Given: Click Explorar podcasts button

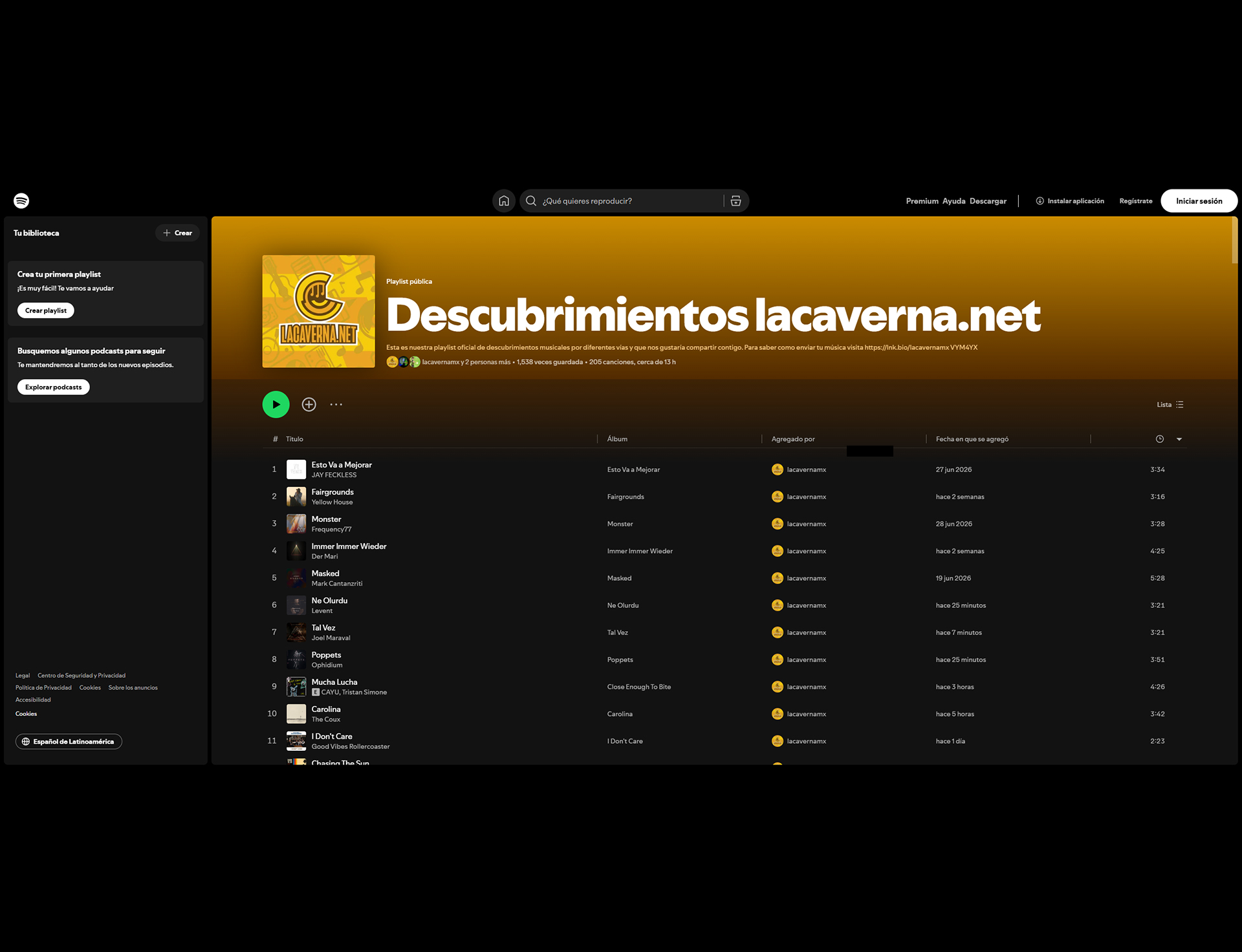Looking at the screenshot, I should pyautogui.click(x=54, y=387).
